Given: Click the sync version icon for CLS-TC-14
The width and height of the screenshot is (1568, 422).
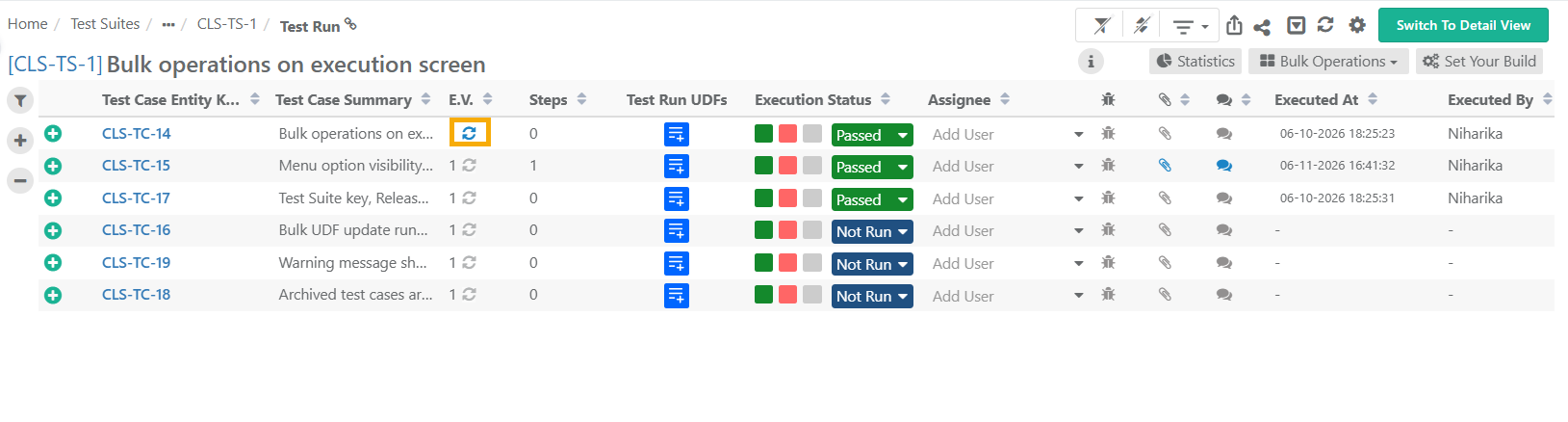Looking at the screenshot, I should pyautogui.click(x=470, y=133).
